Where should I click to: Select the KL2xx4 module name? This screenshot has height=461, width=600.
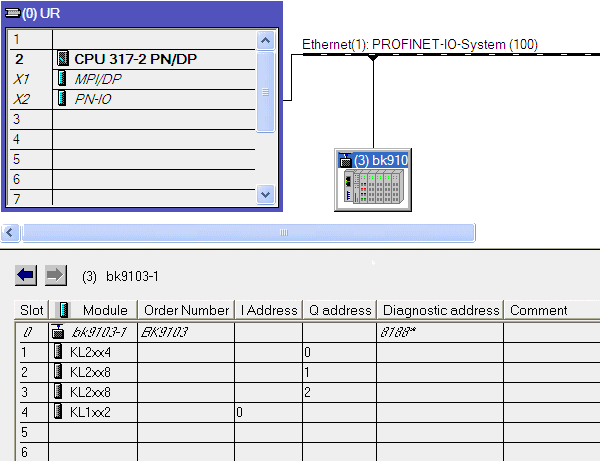coord(90,352)
